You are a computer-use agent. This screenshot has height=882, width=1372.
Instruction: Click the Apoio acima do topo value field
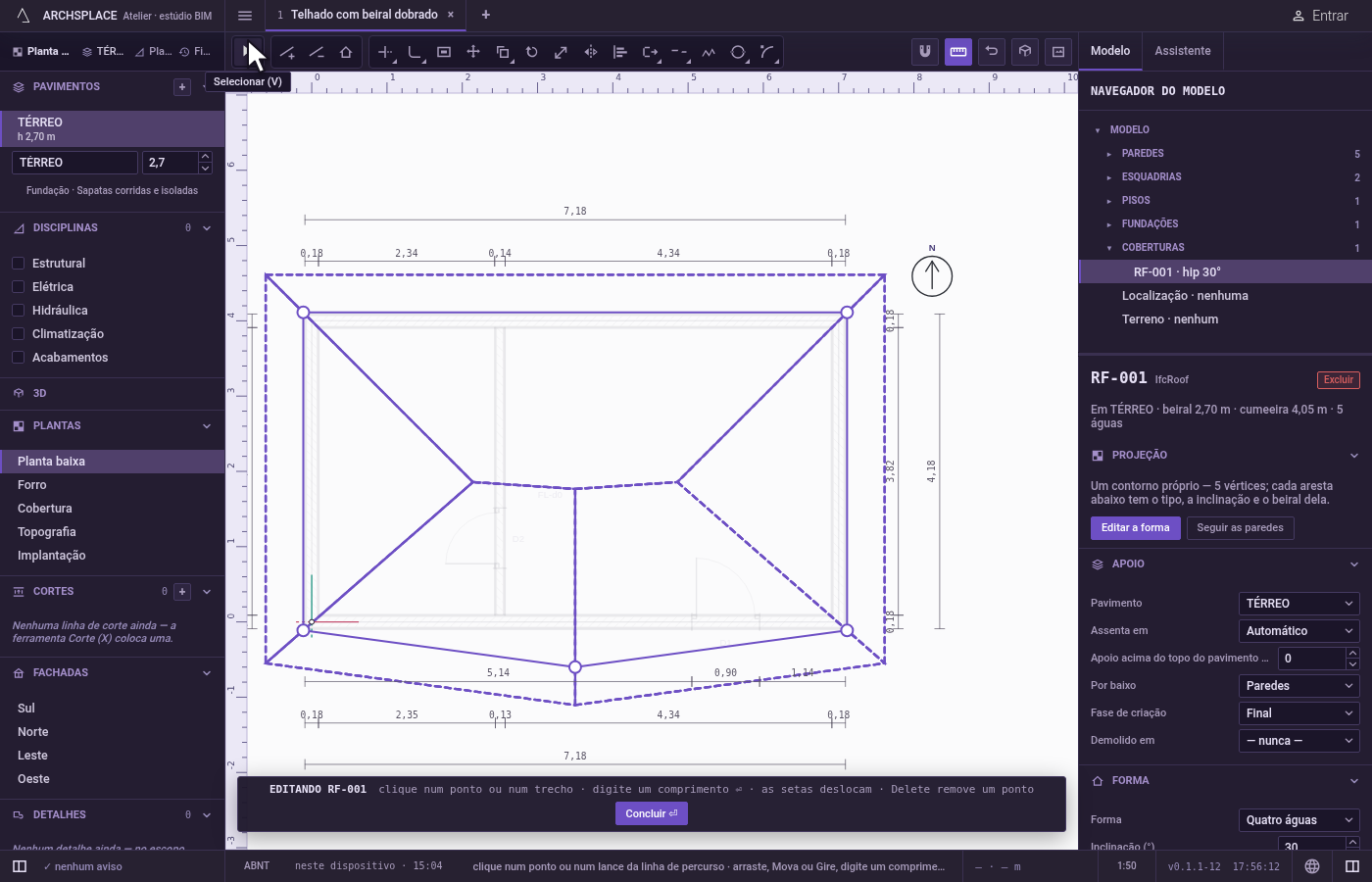pyautogui.click(x=1312, y=659)
